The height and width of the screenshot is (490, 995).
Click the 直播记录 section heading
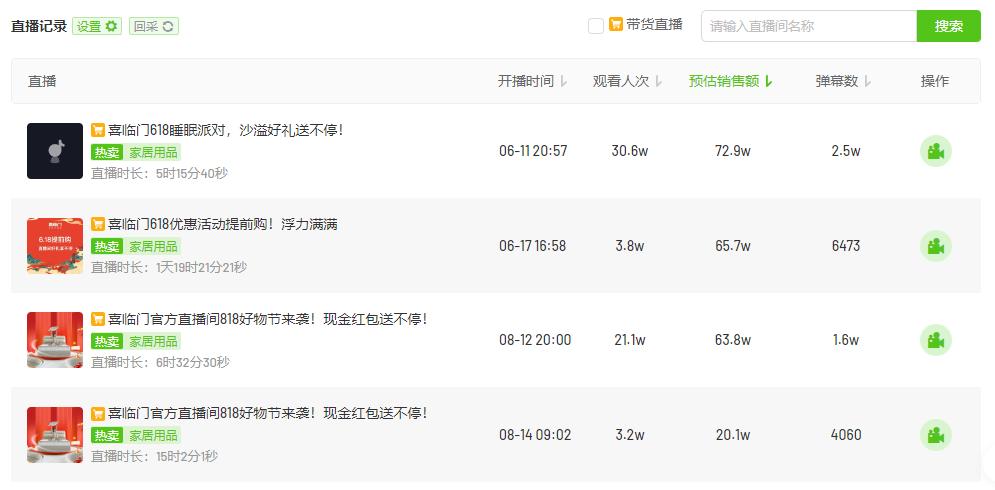[x=39, y=26]
